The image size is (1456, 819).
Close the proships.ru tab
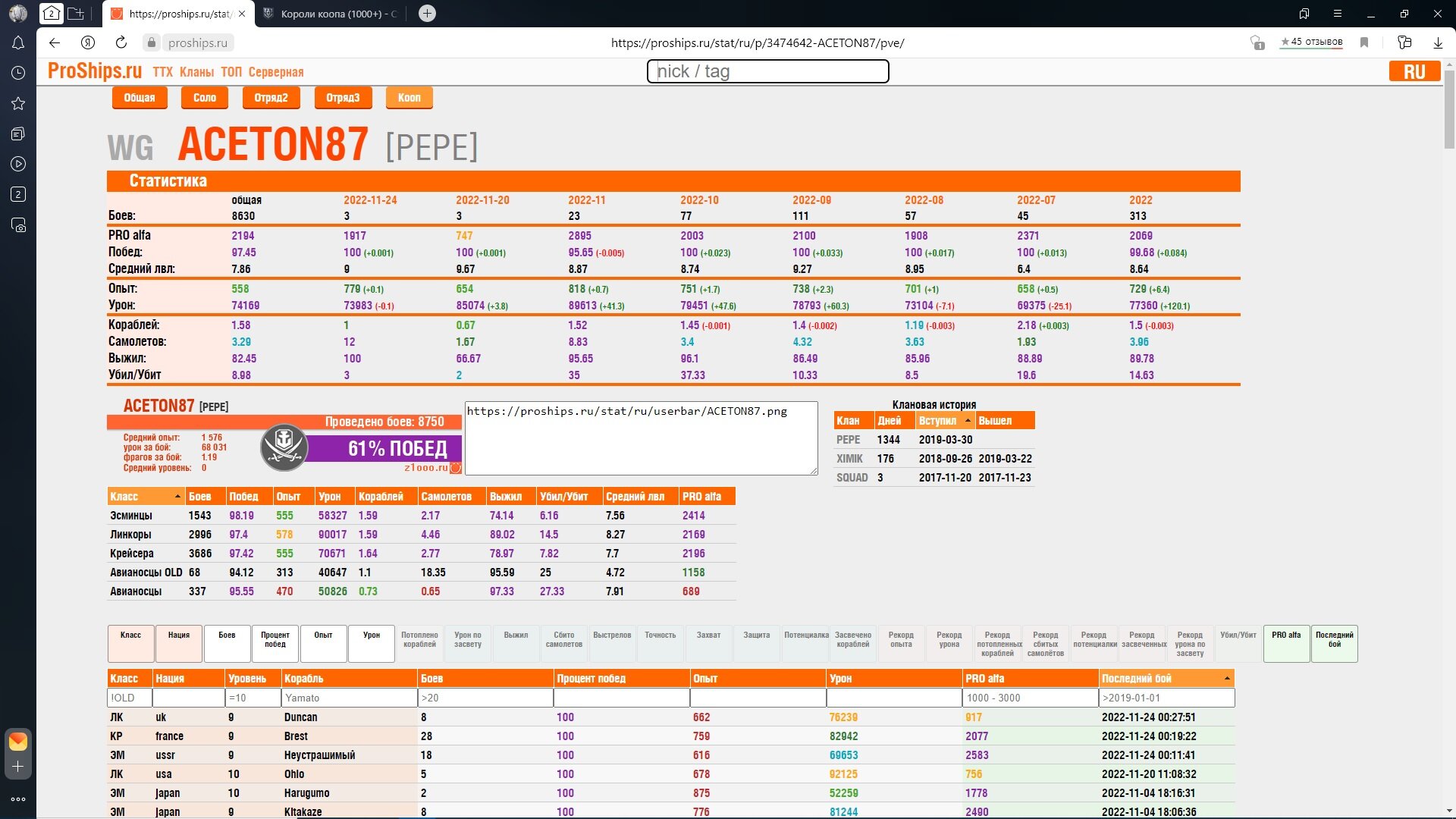tap(242, 14)
